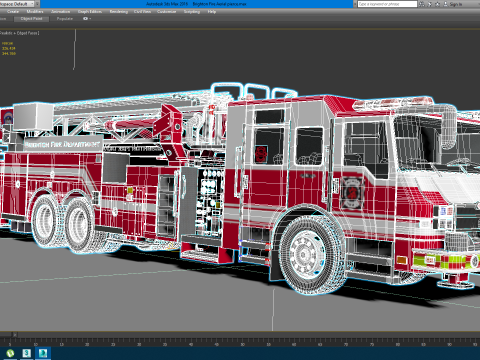This screenshot has height=360, width=480.
Task: Open the Modifiers menu
Action: (35, 12)
